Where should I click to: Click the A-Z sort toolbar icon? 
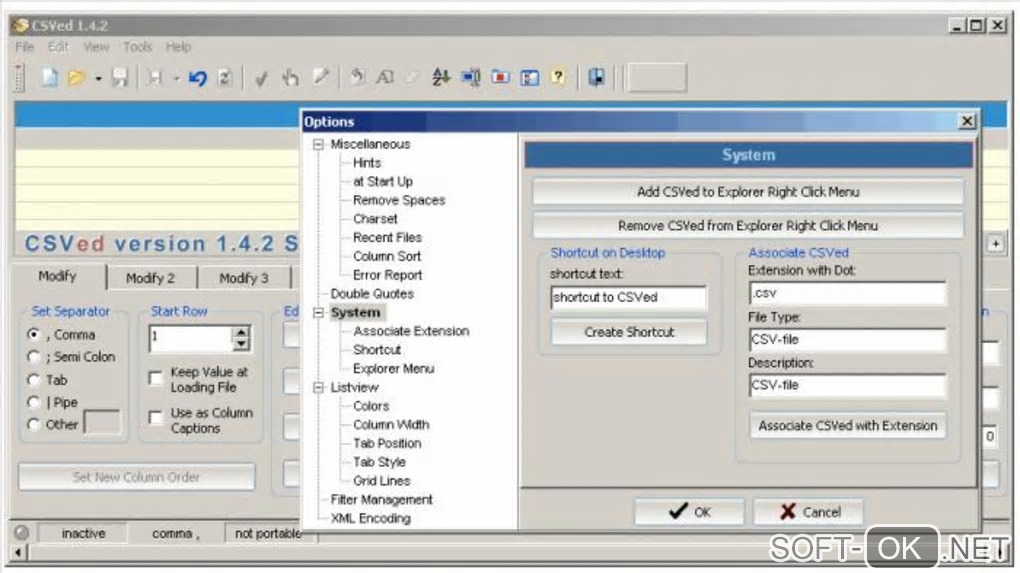[441, 77]
